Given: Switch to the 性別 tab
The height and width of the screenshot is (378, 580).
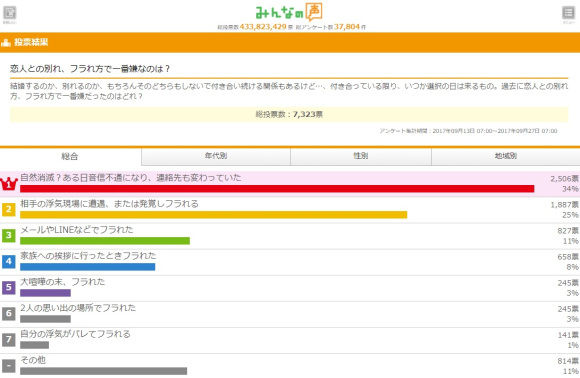Looking at the screenshot, I should pyautogui.click(x=361, y=156).
